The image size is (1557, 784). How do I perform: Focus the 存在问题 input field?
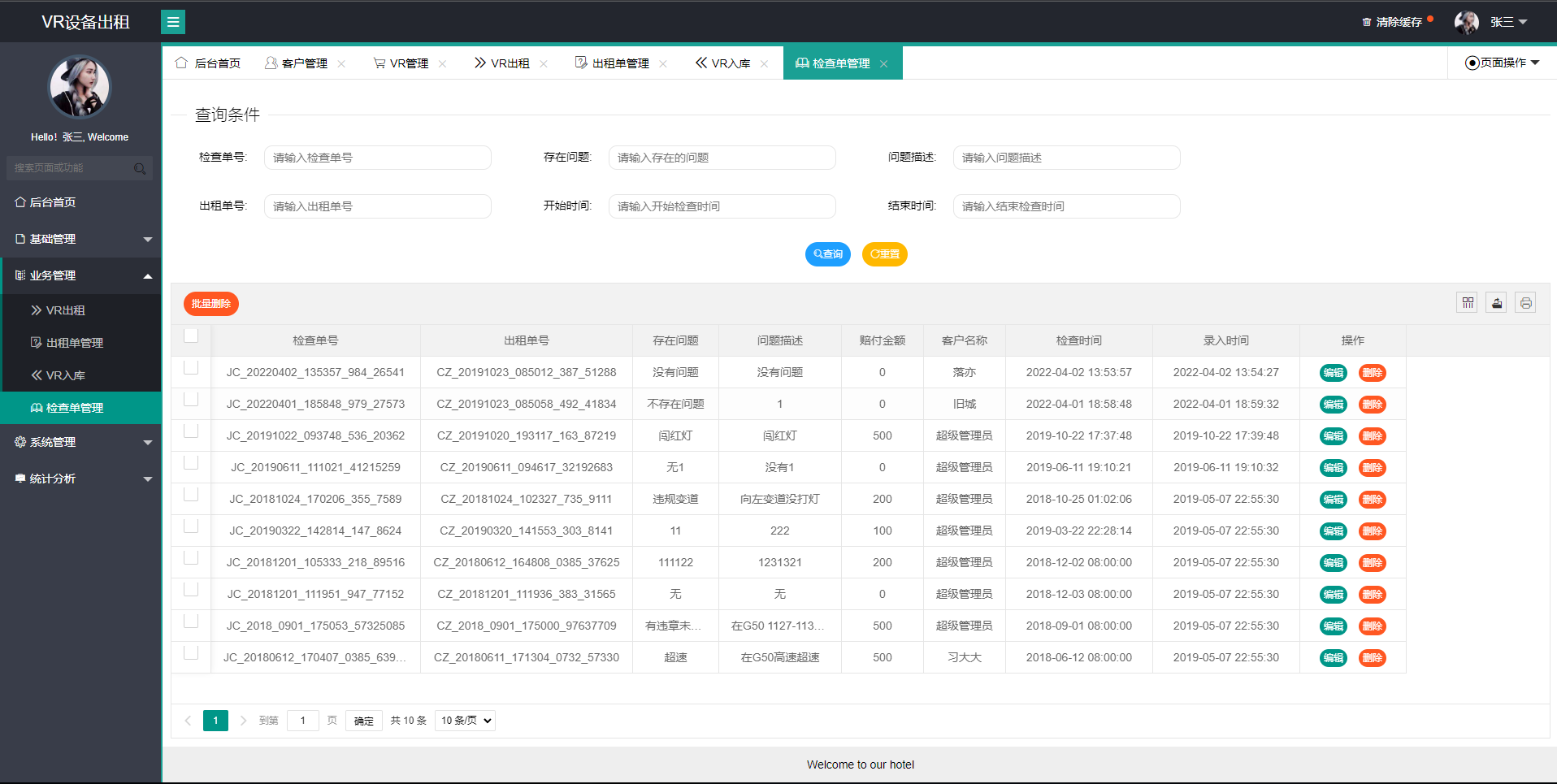pyautogui.click(x=722, y=158)
